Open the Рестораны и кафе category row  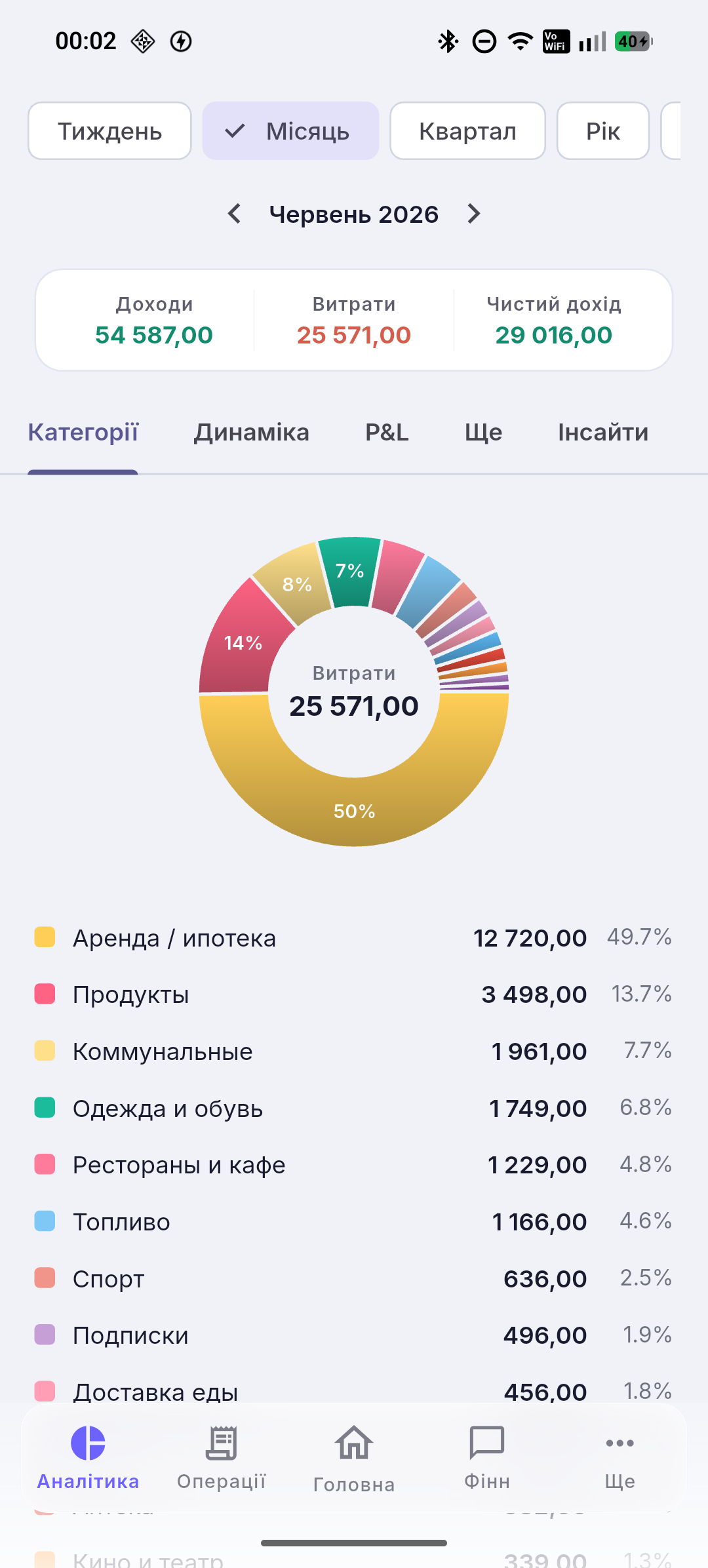[x=354, y=1165]
